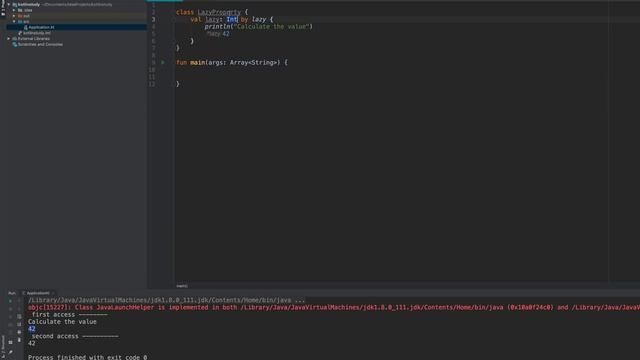This screenshot has height=360, width=640.
Task: Select the src folder row
Action: tap(77, 22)
